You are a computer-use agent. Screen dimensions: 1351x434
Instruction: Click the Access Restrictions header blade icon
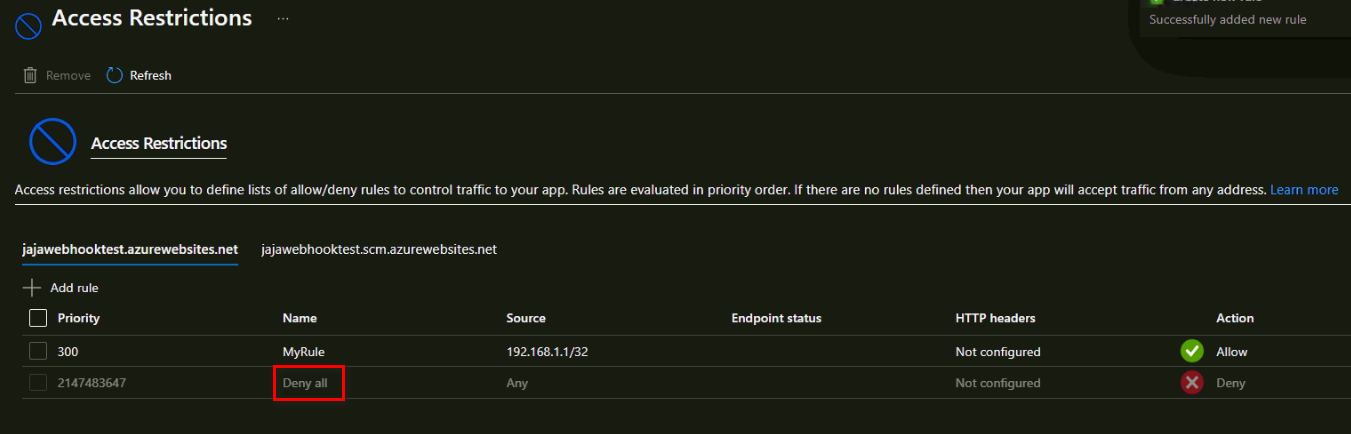coord(29,25)
